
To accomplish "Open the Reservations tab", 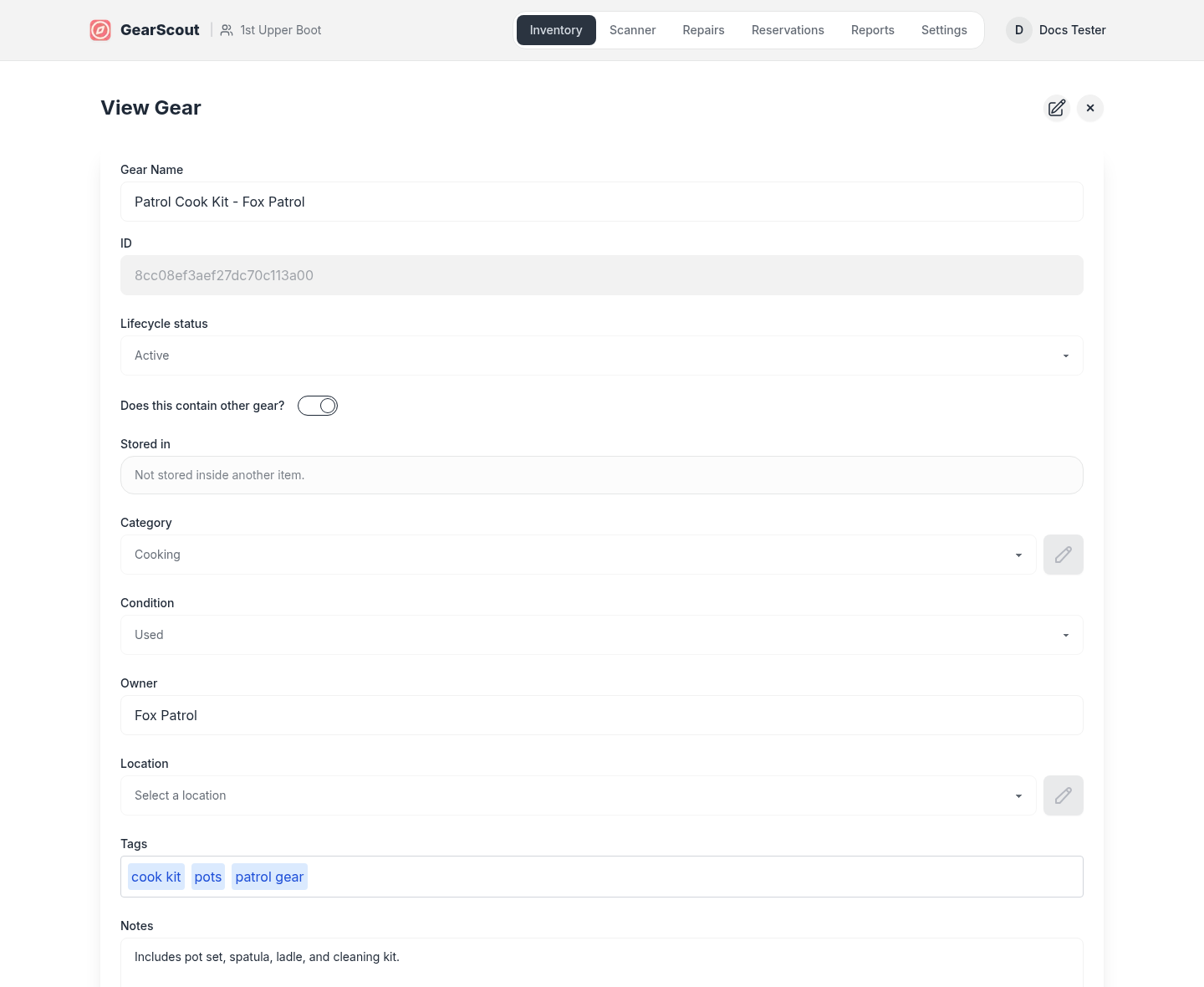I will click(788, 30).
